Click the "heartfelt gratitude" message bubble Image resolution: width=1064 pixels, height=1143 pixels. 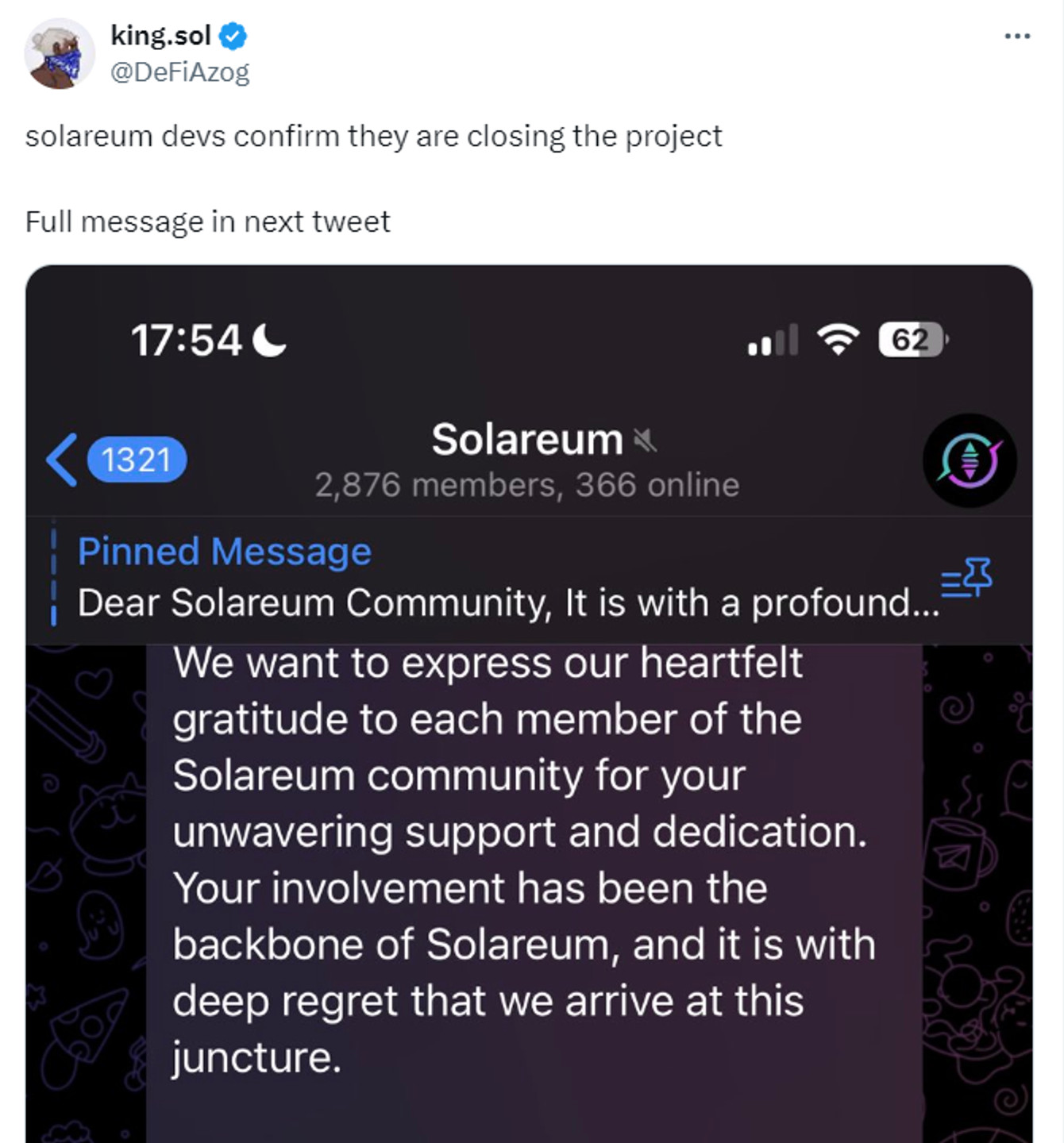(x=524, y=860)
